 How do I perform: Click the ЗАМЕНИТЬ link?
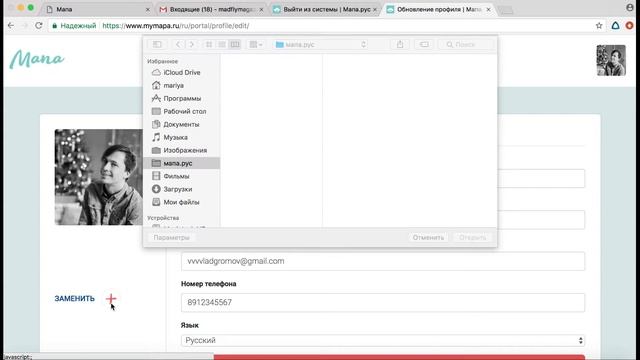pos(74,298)
